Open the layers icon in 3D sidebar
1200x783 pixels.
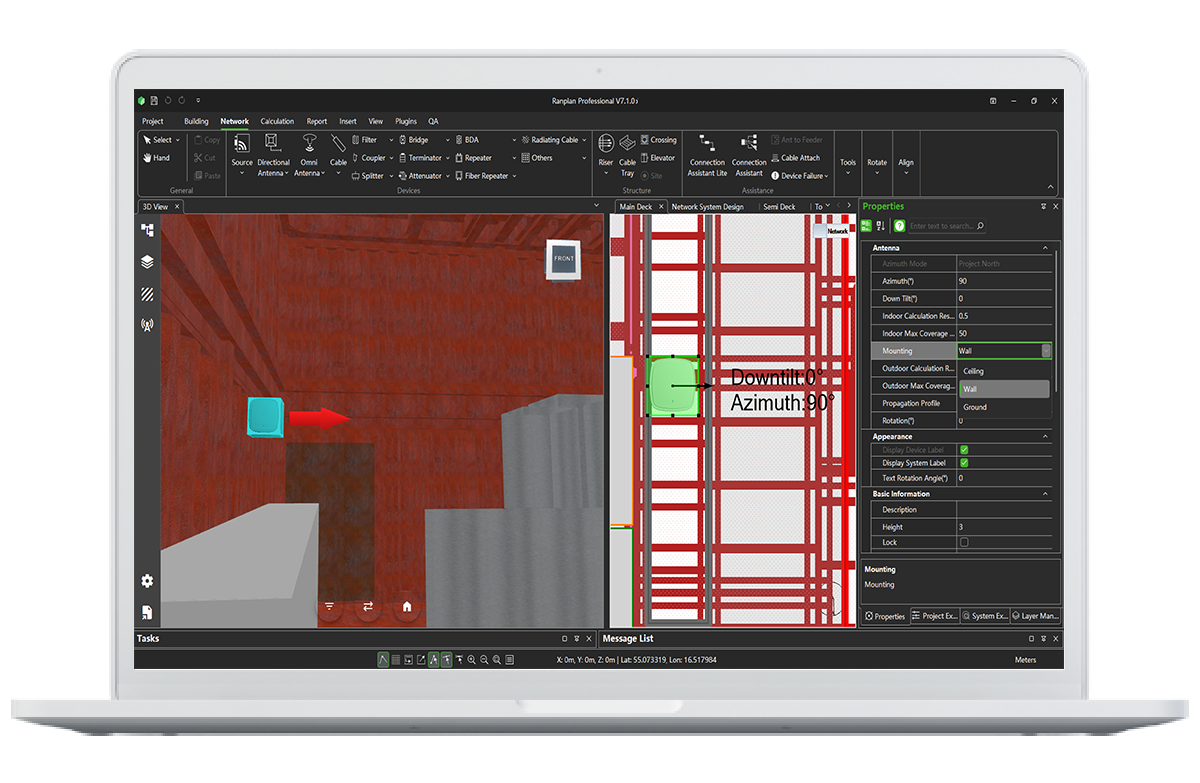click(147, 262)
